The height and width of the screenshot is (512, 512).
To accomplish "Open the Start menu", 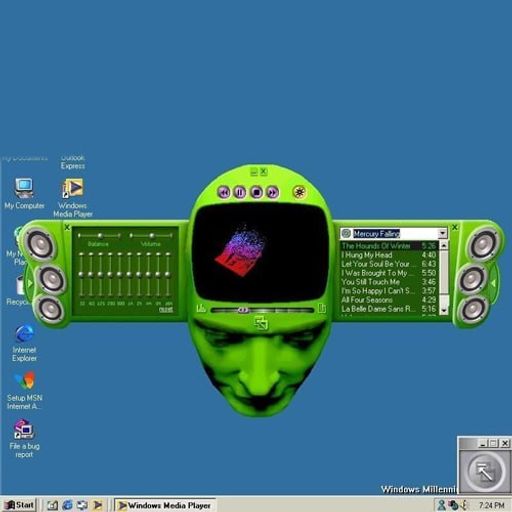I will [x=19, y=505].
